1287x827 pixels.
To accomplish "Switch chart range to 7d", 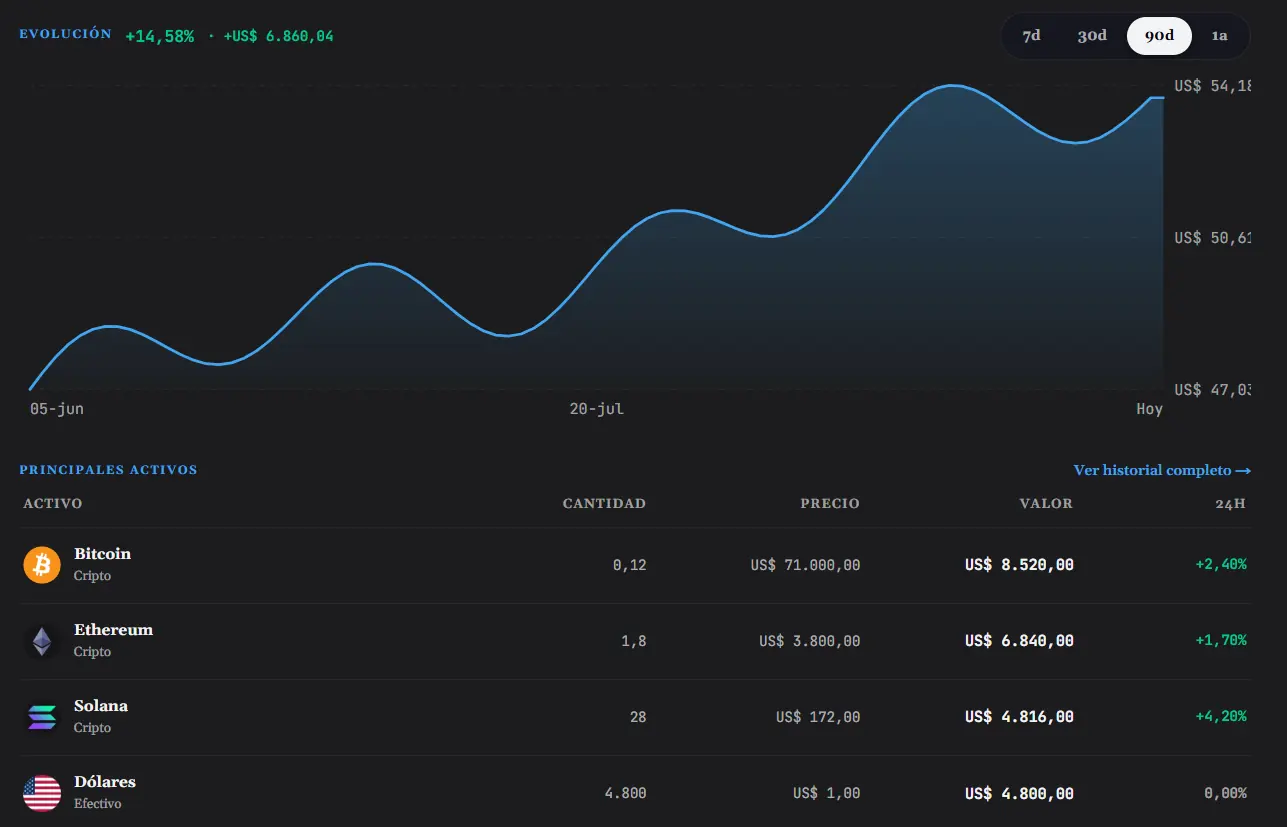I will coord(1031,36).
